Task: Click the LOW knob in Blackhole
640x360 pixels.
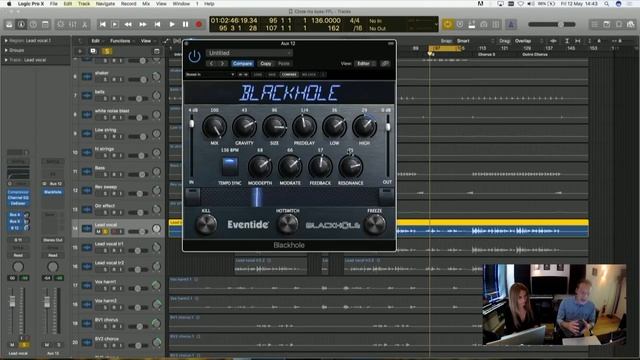Action: [x=334, y=127]
